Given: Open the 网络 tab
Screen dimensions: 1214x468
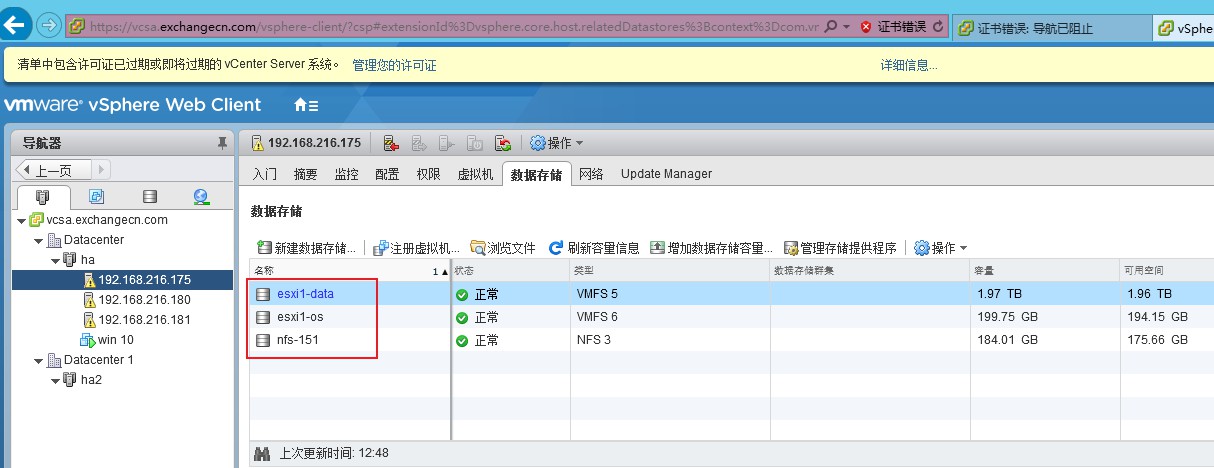Looking at the screenshot, I should pyautogui.click(x=592, y=174).
